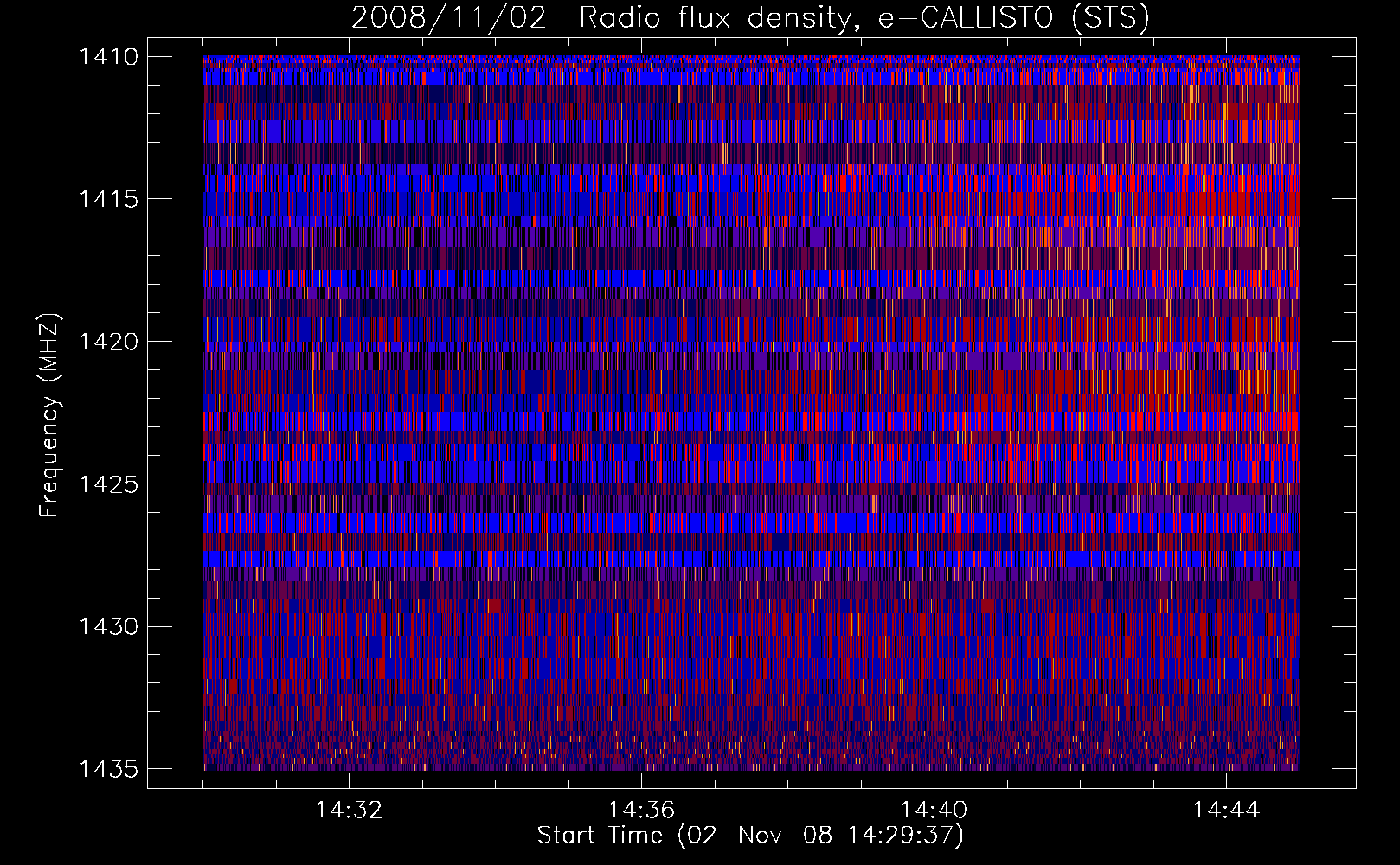Click the 1430 frequency tick label
The image size is (1400, 865).
pos(108,626)
